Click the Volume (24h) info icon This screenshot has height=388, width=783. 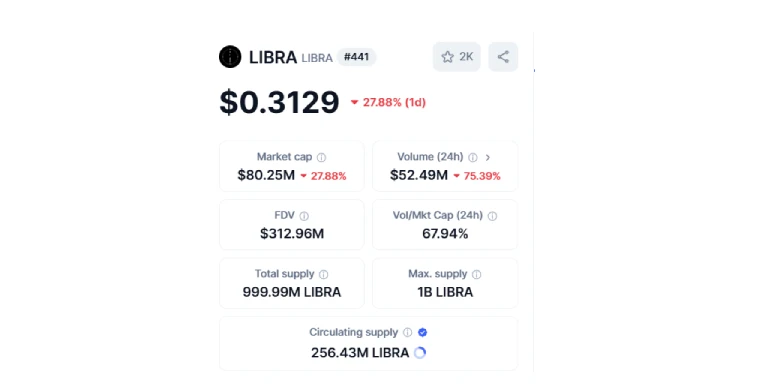(x=473, y=158)
